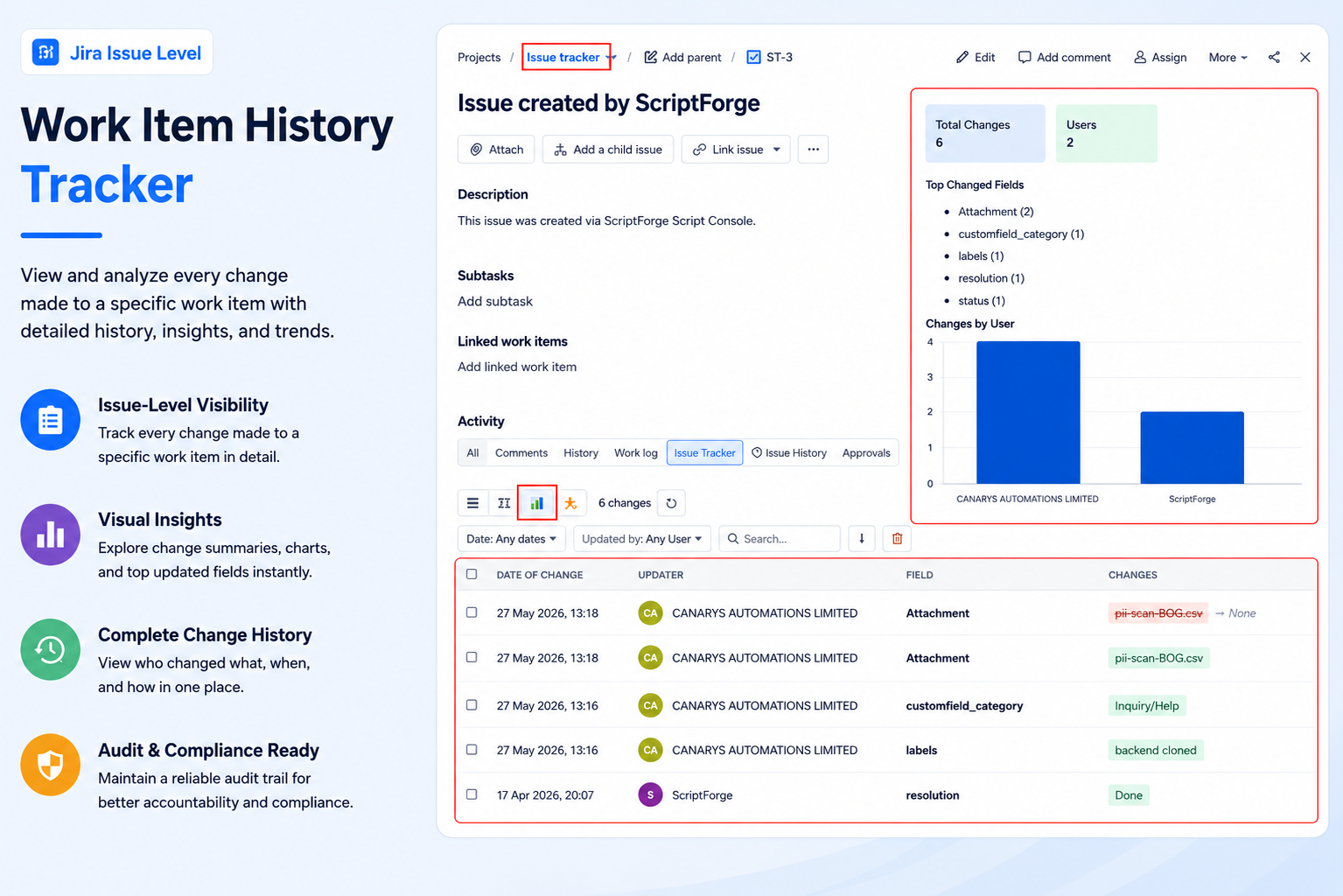Click the CA avatar in labels row

pyautogui.click(x=650, y=750)
